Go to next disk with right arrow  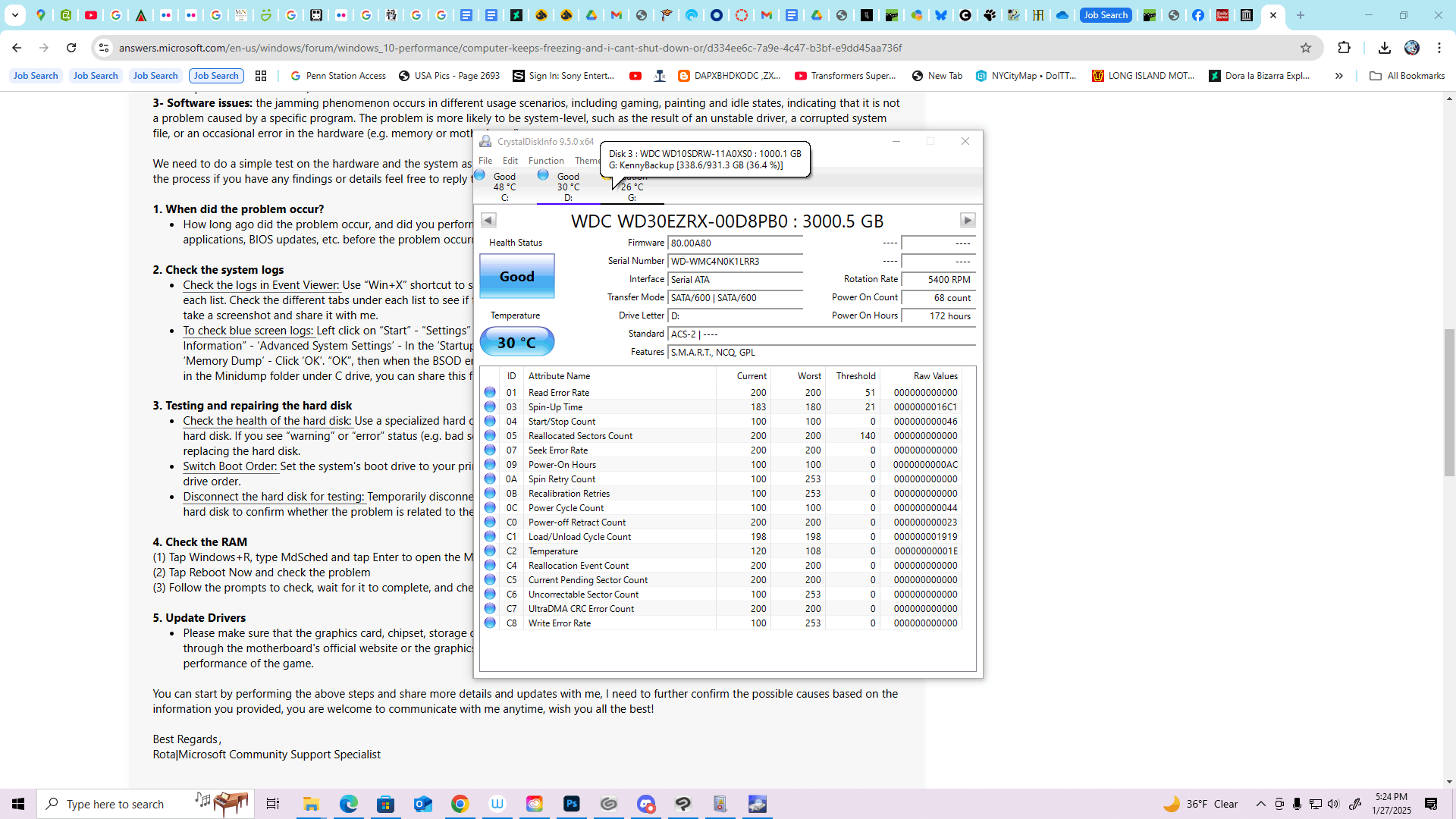[x=968, y=221]
